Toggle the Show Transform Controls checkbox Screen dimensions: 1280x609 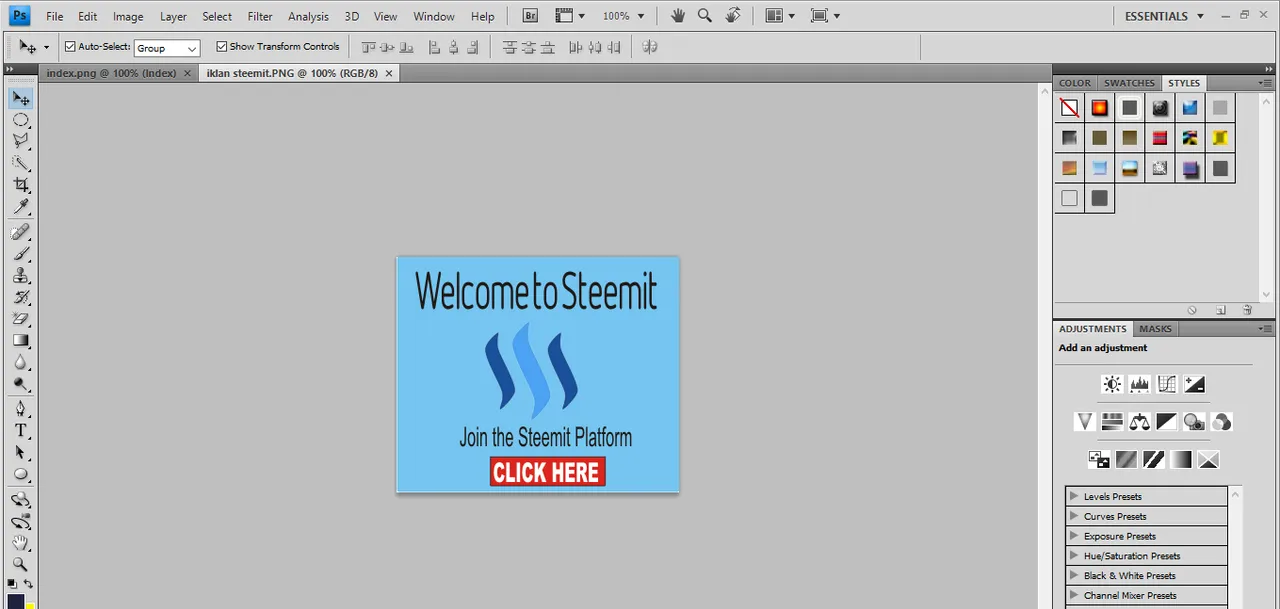point(222,46)
